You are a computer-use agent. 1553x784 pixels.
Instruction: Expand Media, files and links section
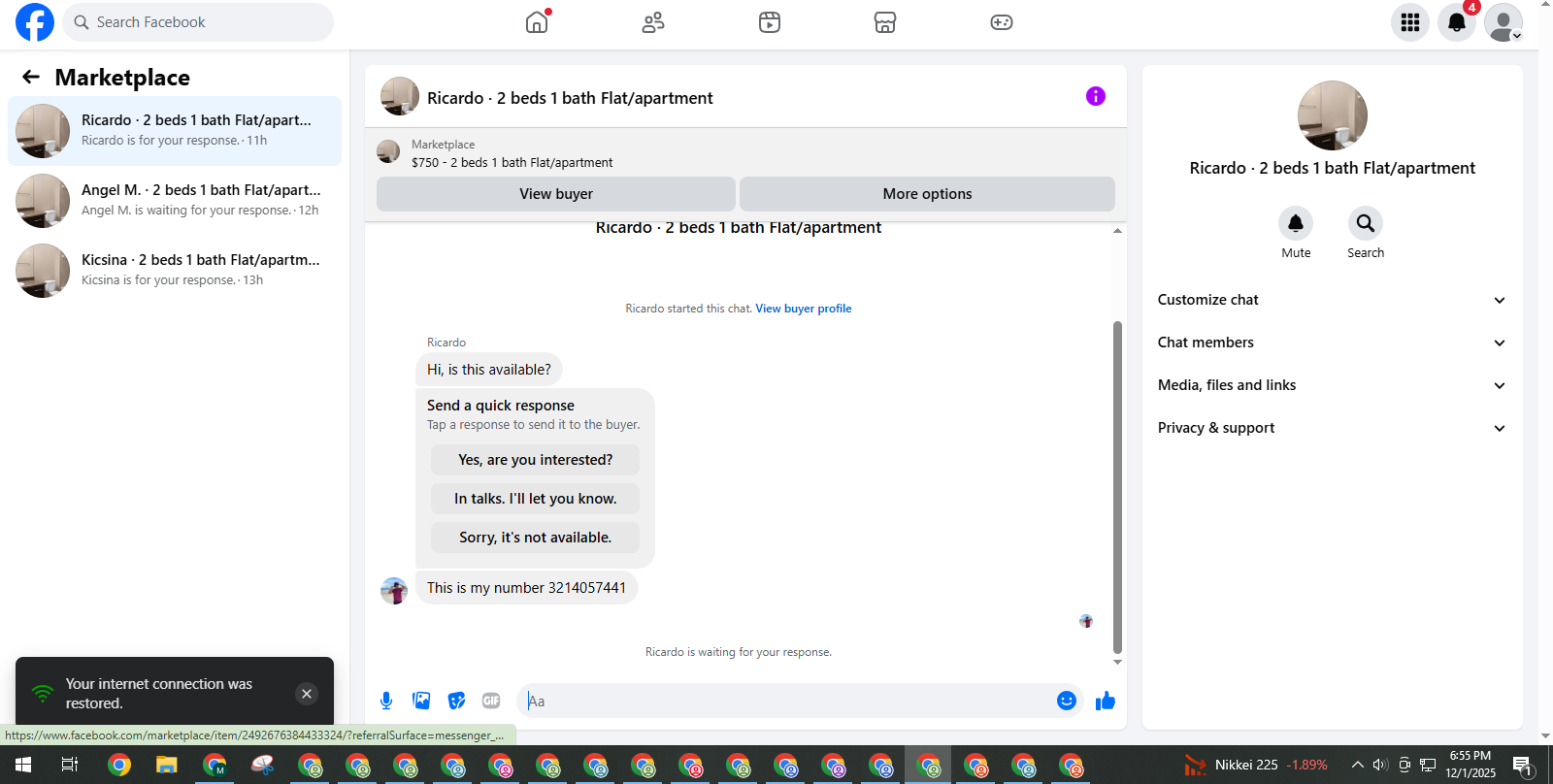coord(1333,385)
